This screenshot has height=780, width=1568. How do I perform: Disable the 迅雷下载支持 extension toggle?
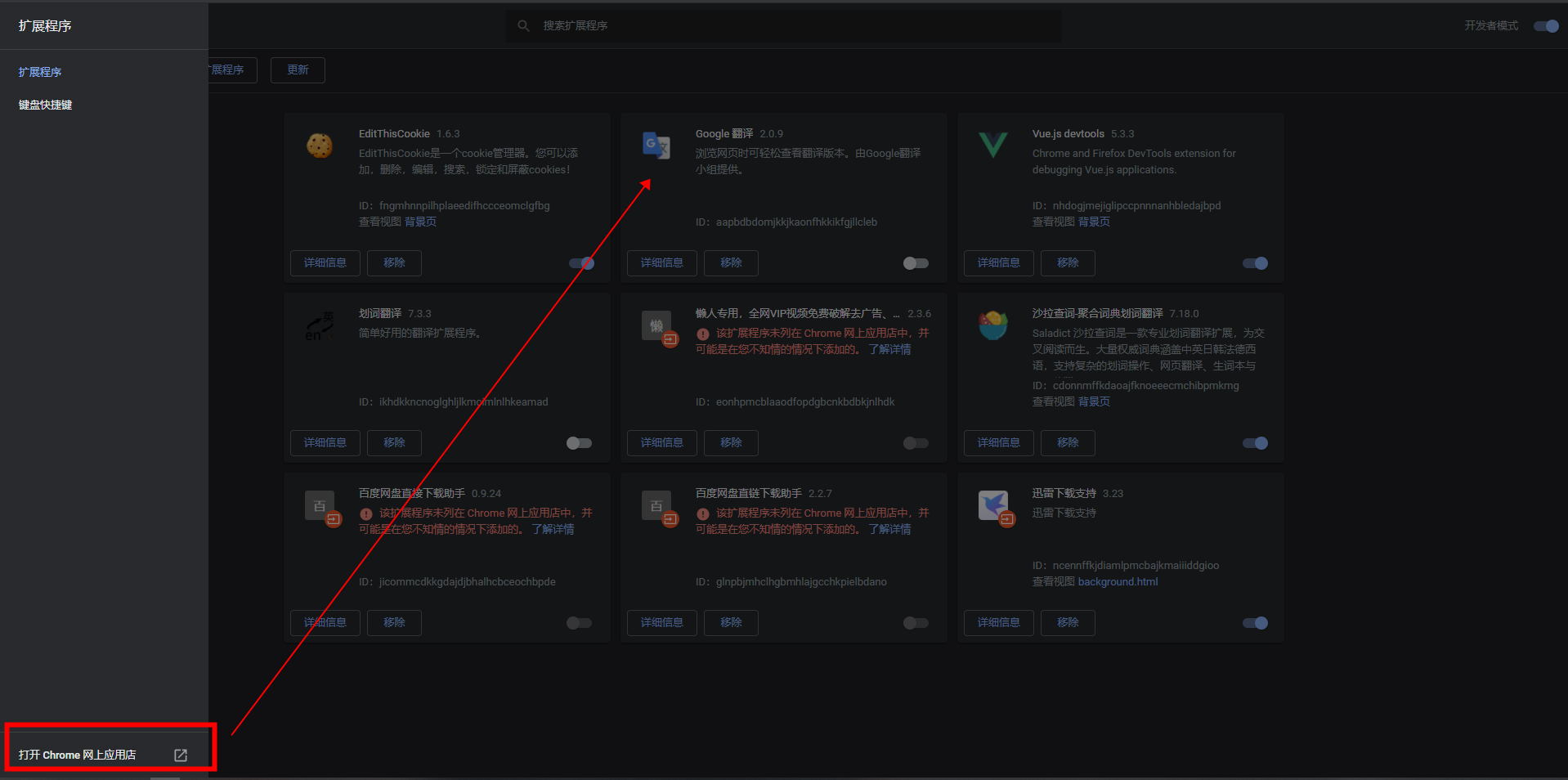pos(1255,622)
